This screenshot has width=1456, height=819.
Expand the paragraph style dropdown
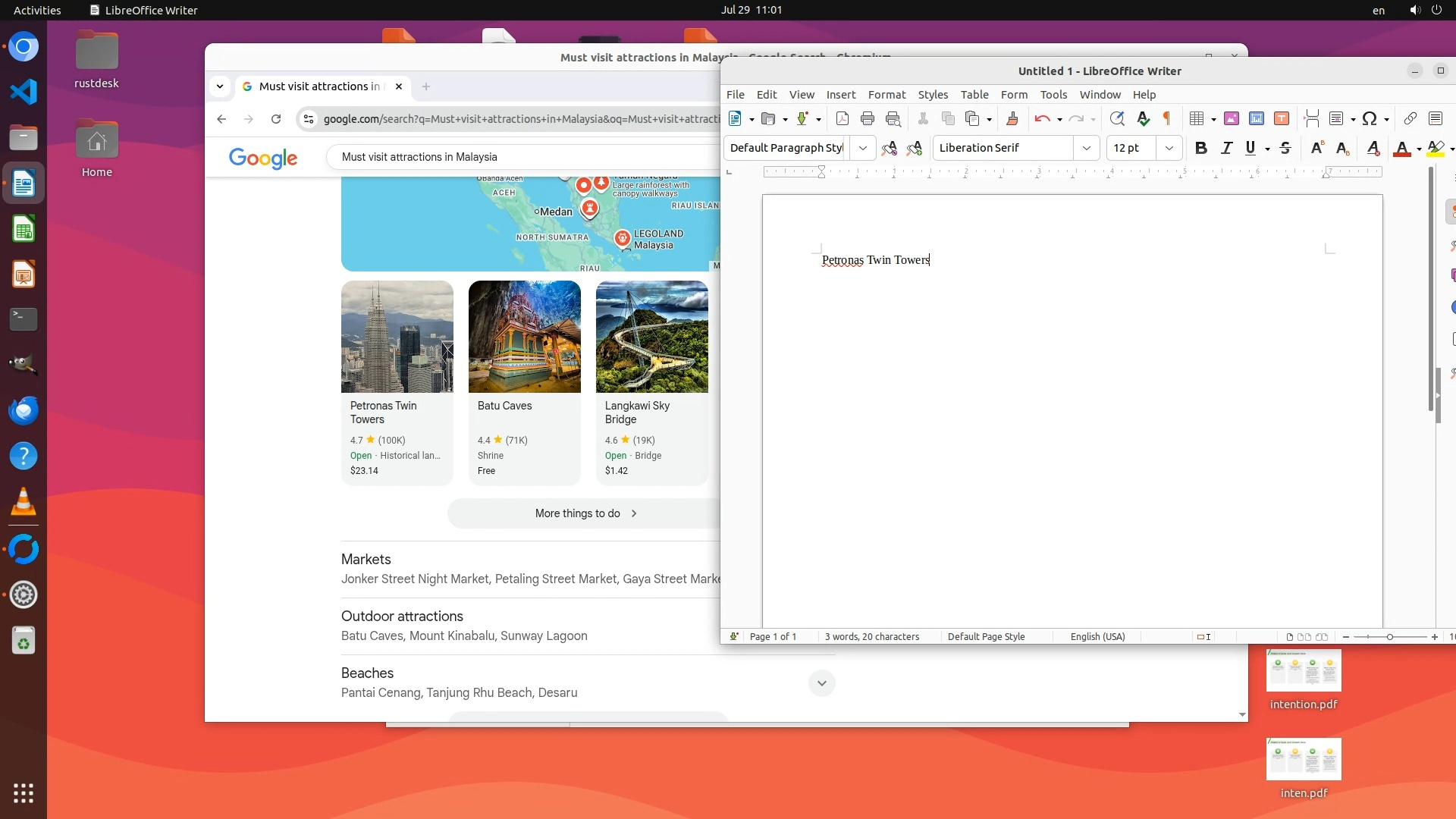tap(862, 148)
